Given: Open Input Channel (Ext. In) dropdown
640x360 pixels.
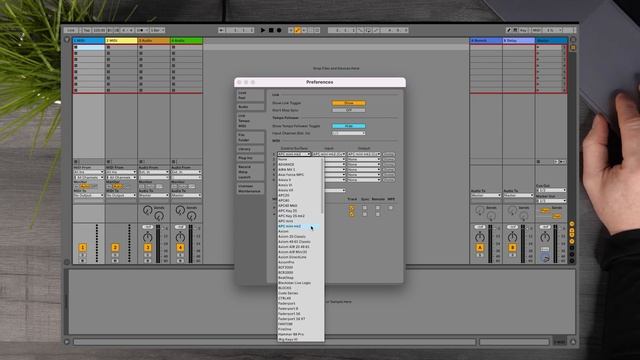Looking at the screenshot, I should click(x=349, y=133).
